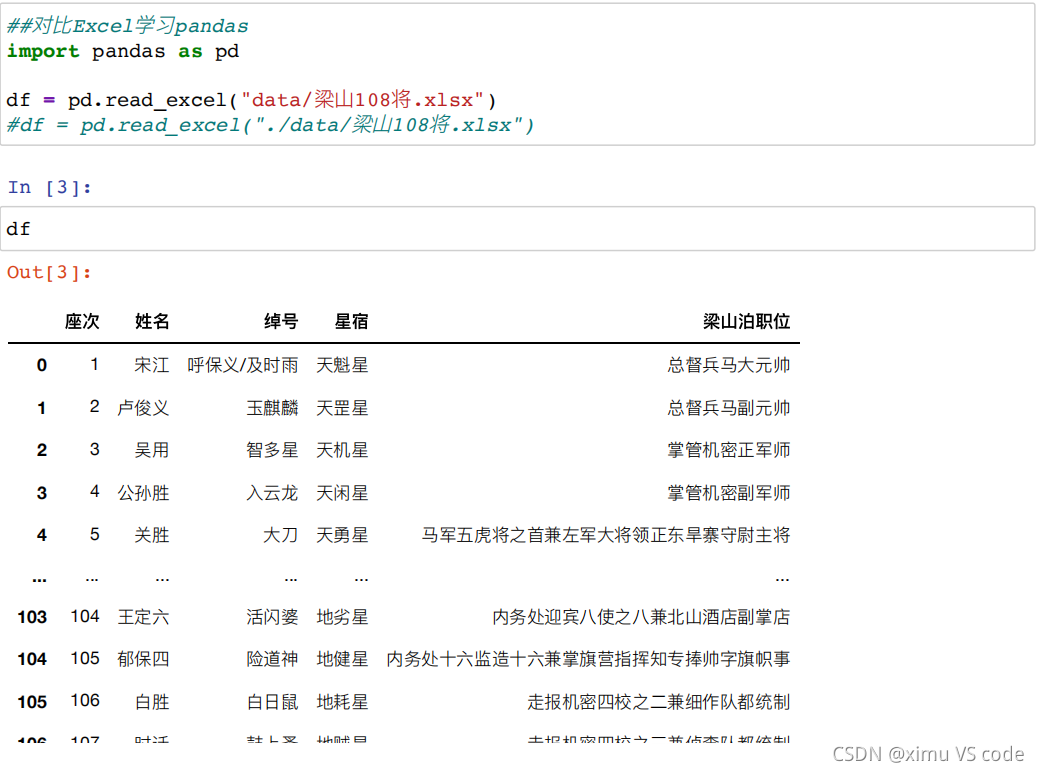Click inside the import pandas code cell
Viewport: 1039px width, 772px height.
coord(518,74)
